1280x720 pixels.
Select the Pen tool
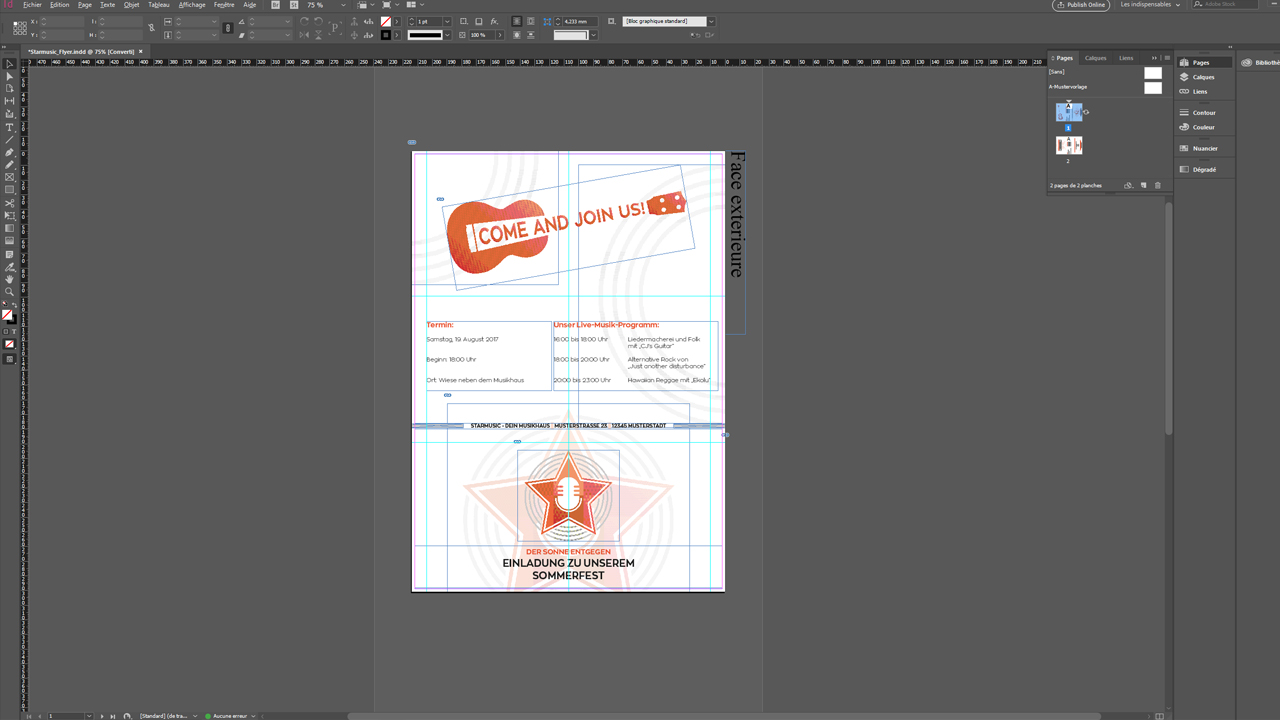(x=10, y=152)
